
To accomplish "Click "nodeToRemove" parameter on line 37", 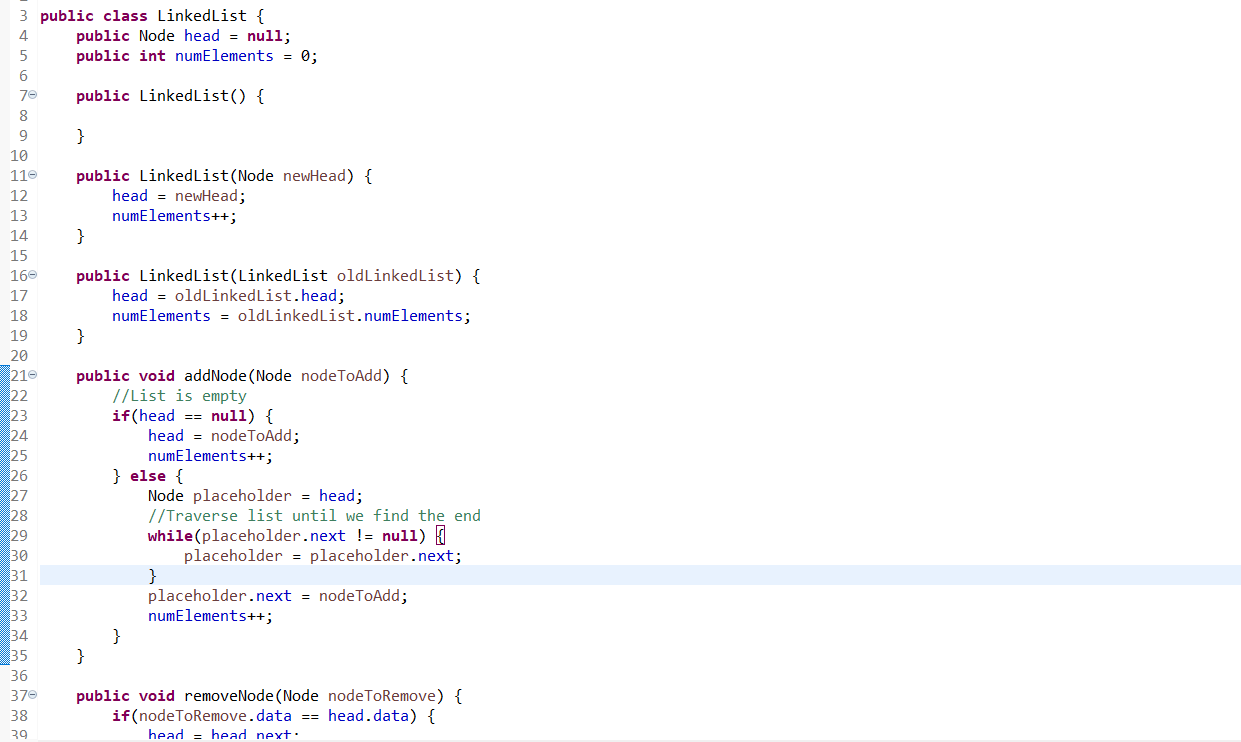I will pyautogui.click(x=381, y=696).
